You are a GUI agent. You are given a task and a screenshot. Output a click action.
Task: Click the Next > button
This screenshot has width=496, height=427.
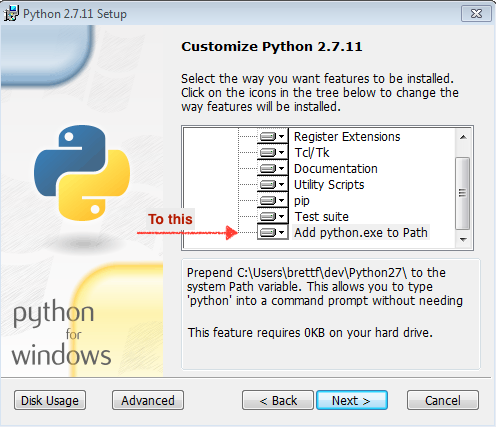tap(352, 400)
